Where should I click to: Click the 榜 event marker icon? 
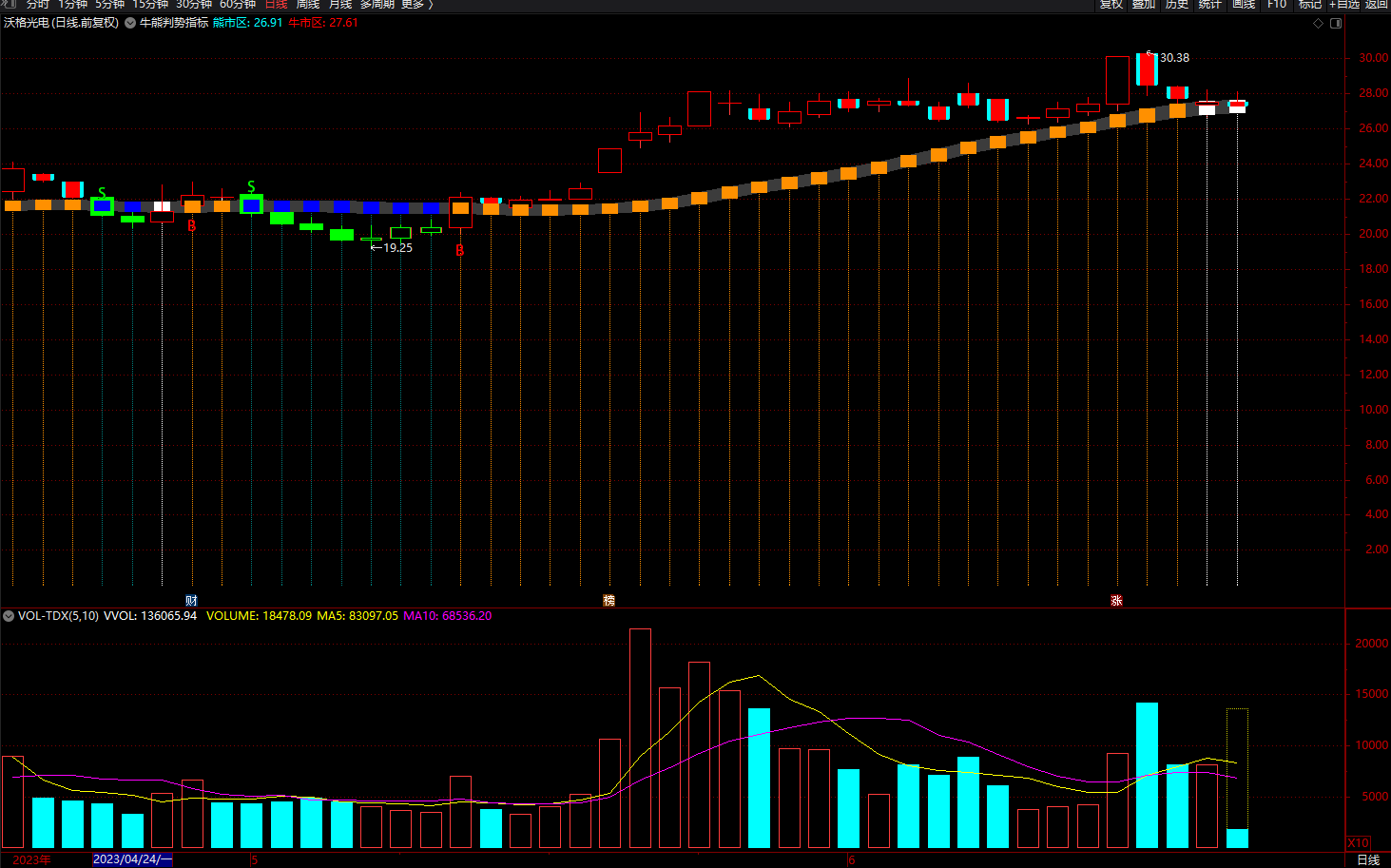(609, 601)
